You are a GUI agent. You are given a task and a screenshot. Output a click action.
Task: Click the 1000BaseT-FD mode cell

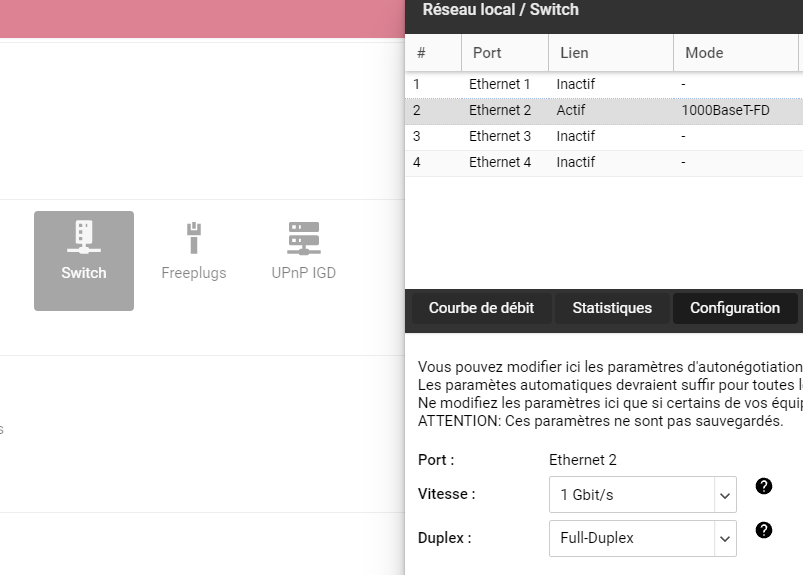coord(726,111)
